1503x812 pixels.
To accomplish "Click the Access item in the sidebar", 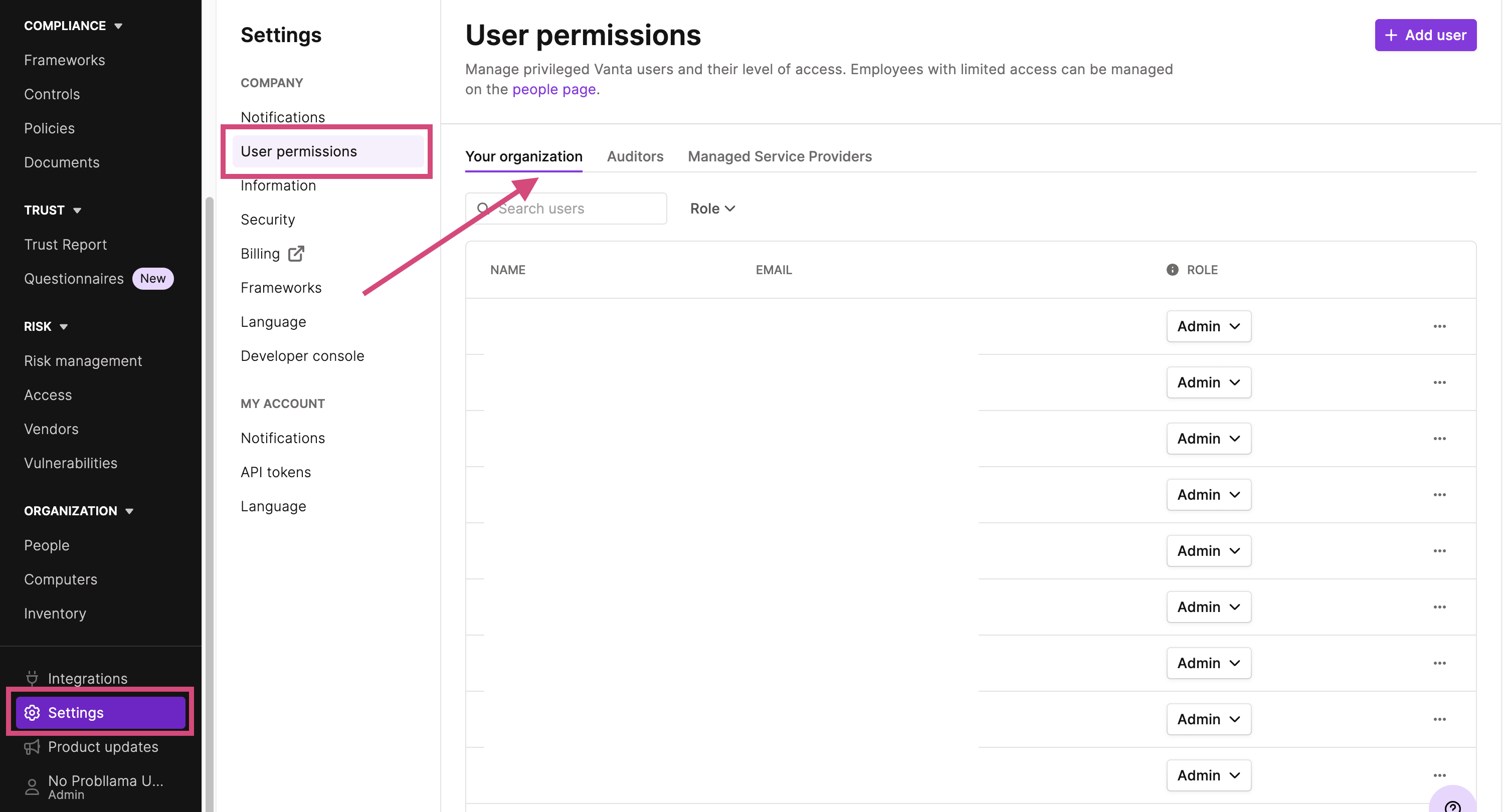I will [48, 395].
